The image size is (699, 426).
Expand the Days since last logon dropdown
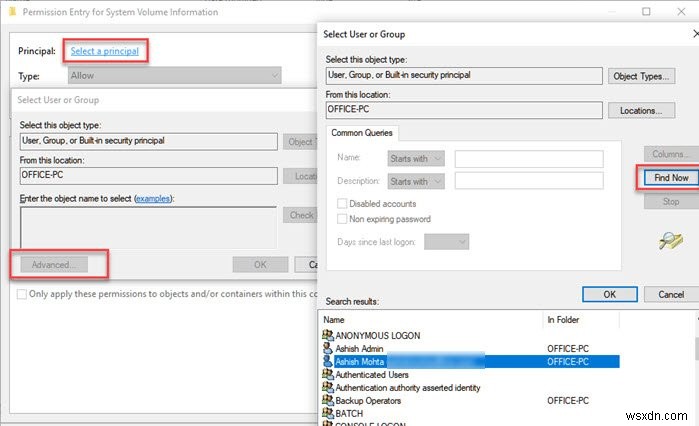tap(446, 241)
